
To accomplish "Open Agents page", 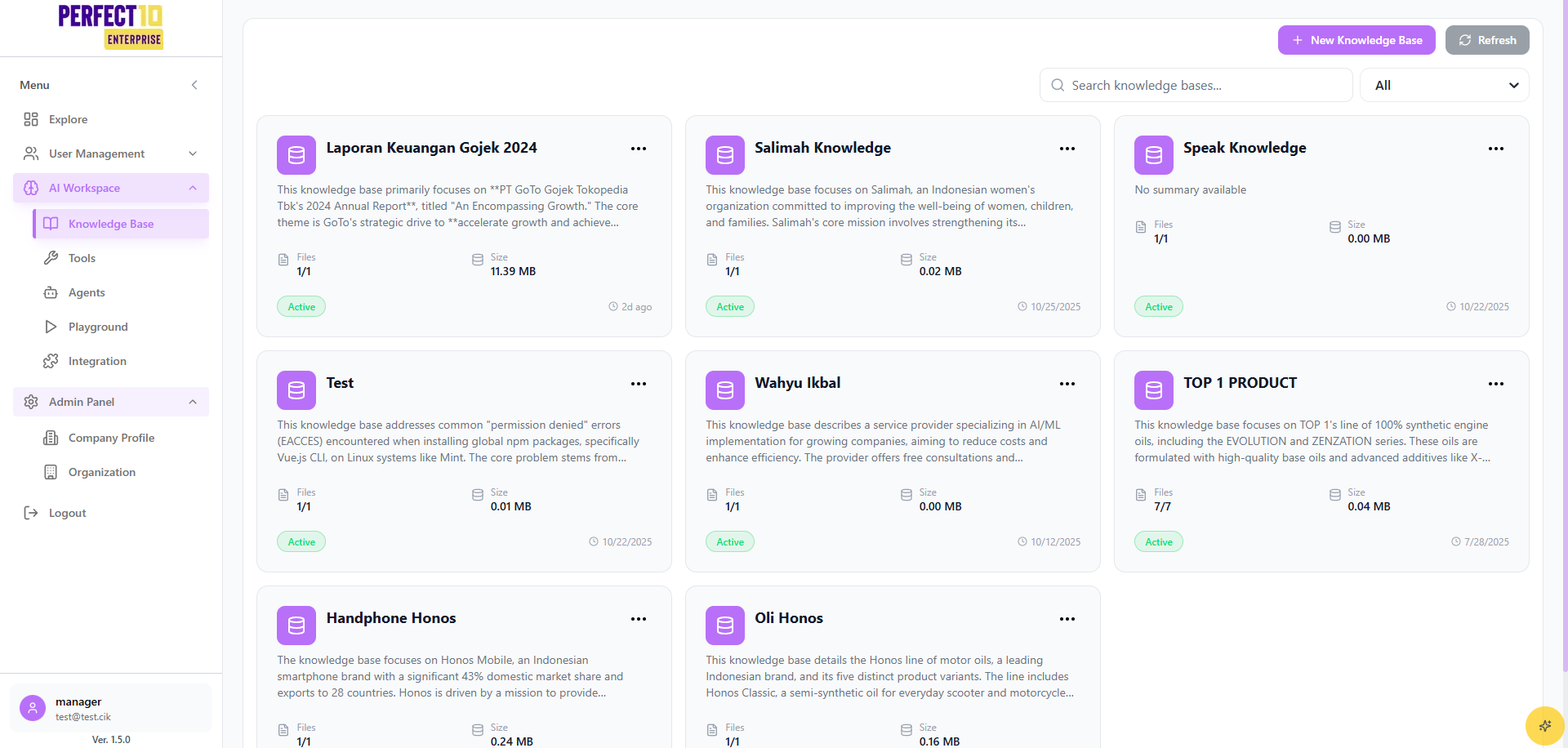I will pyautogui.click(x=121, y=292).
